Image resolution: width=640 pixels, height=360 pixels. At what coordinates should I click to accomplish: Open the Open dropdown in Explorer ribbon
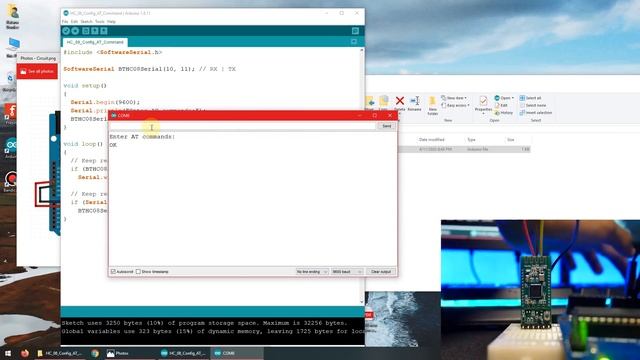[504, 98]
